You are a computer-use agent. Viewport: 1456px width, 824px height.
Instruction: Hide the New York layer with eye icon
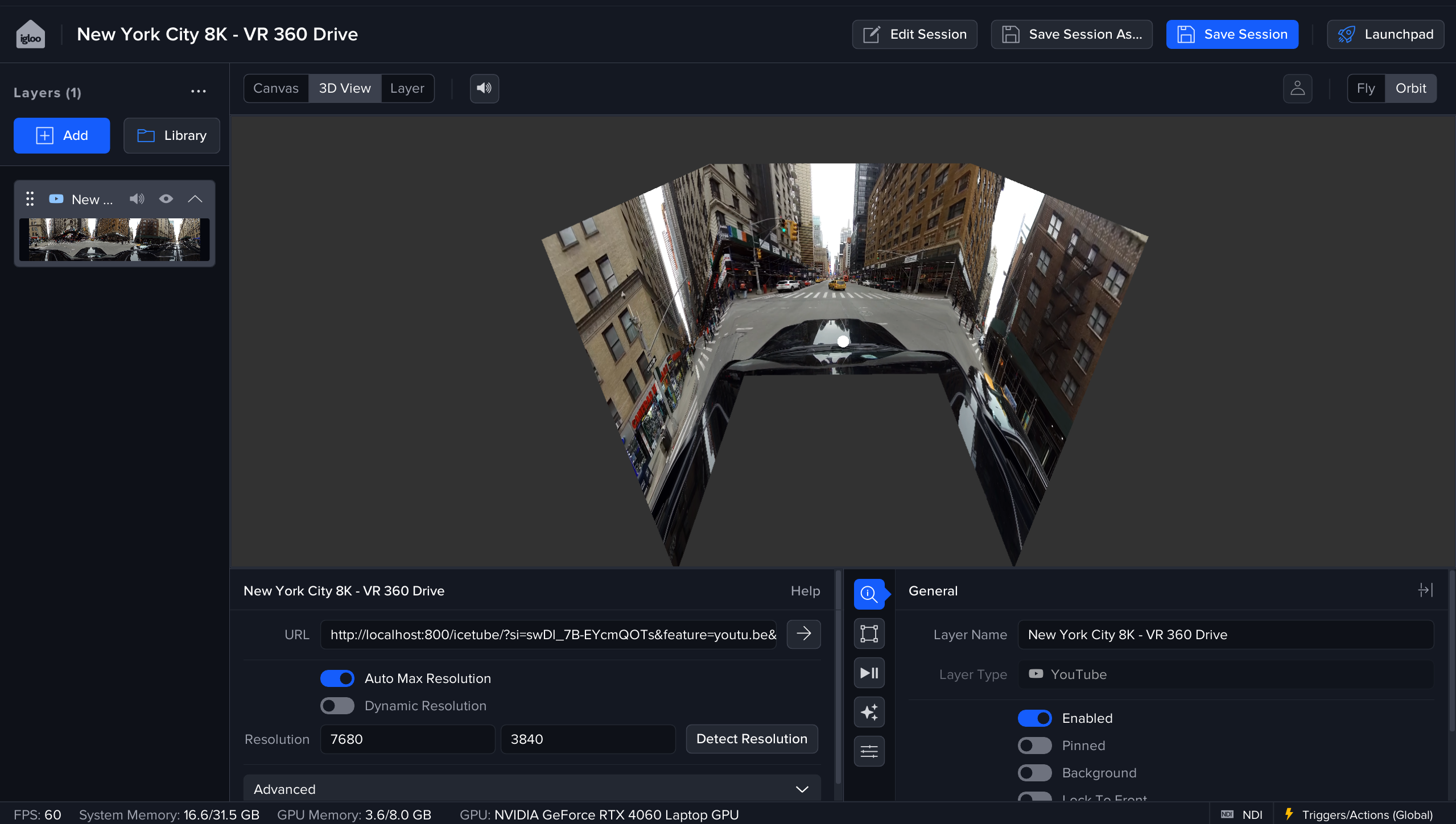166,199
